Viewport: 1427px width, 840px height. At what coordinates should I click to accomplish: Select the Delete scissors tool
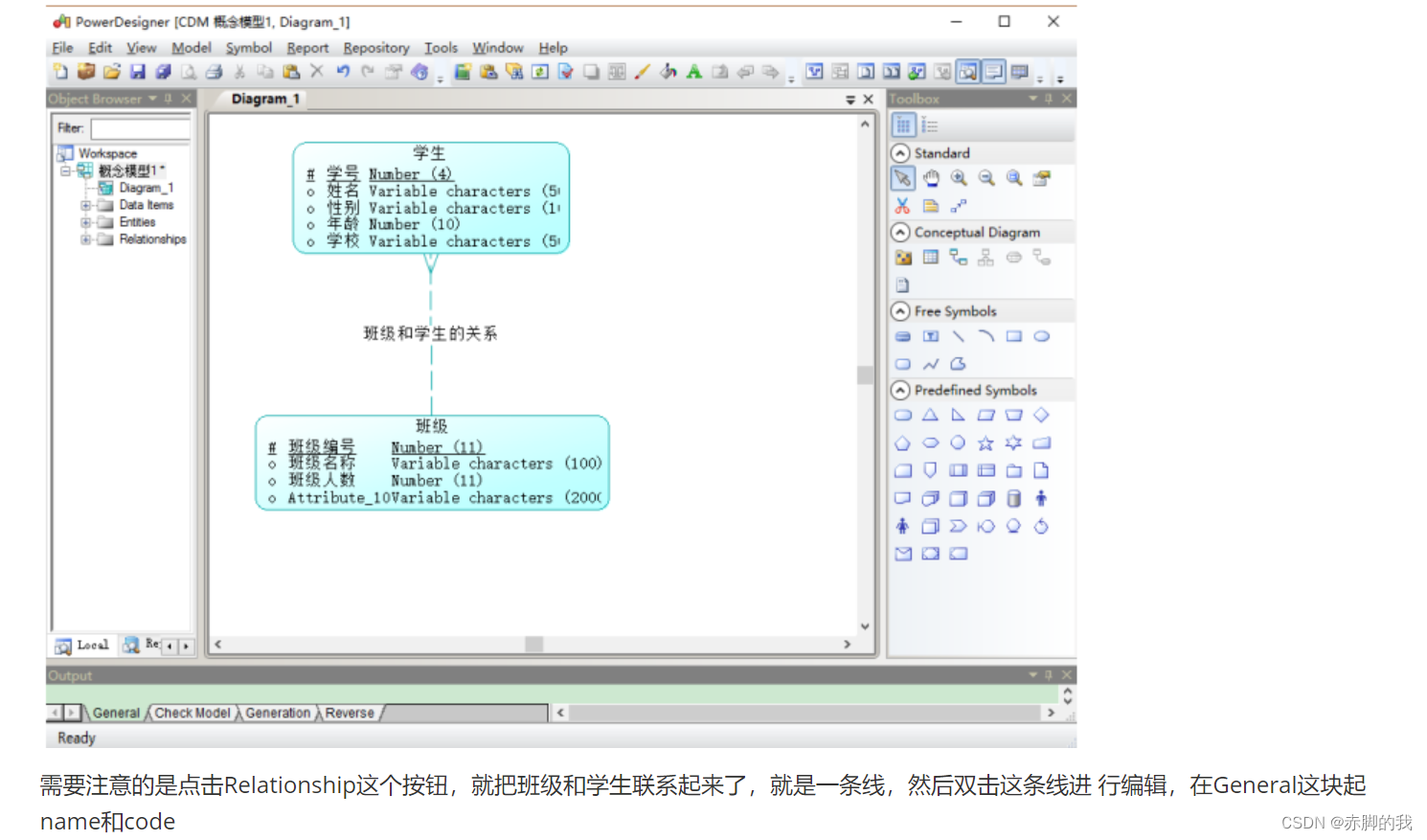903,205
